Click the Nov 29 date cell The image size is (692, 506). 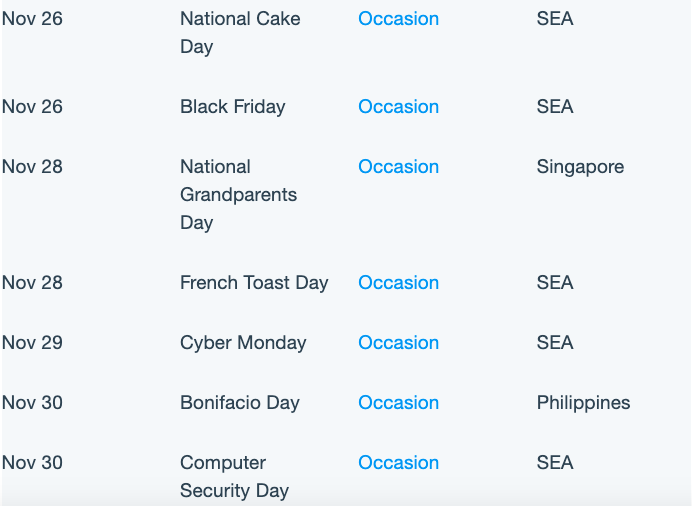pyautogui.click(x=32, y=342)
